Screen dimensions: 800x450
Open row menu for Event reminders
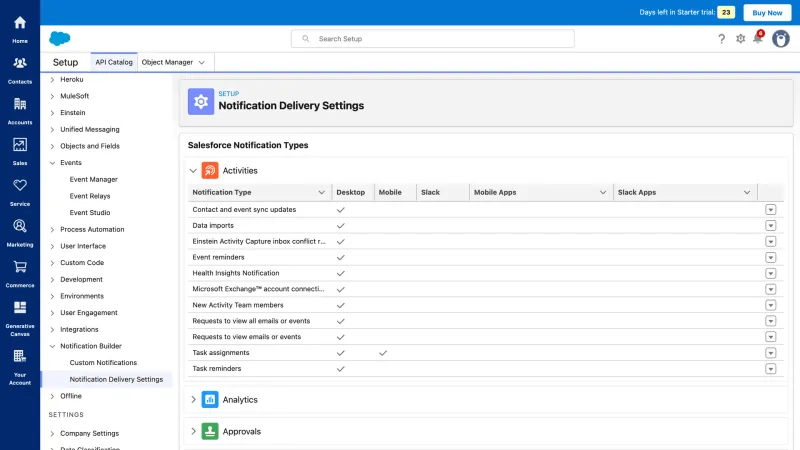pos(770,257)
